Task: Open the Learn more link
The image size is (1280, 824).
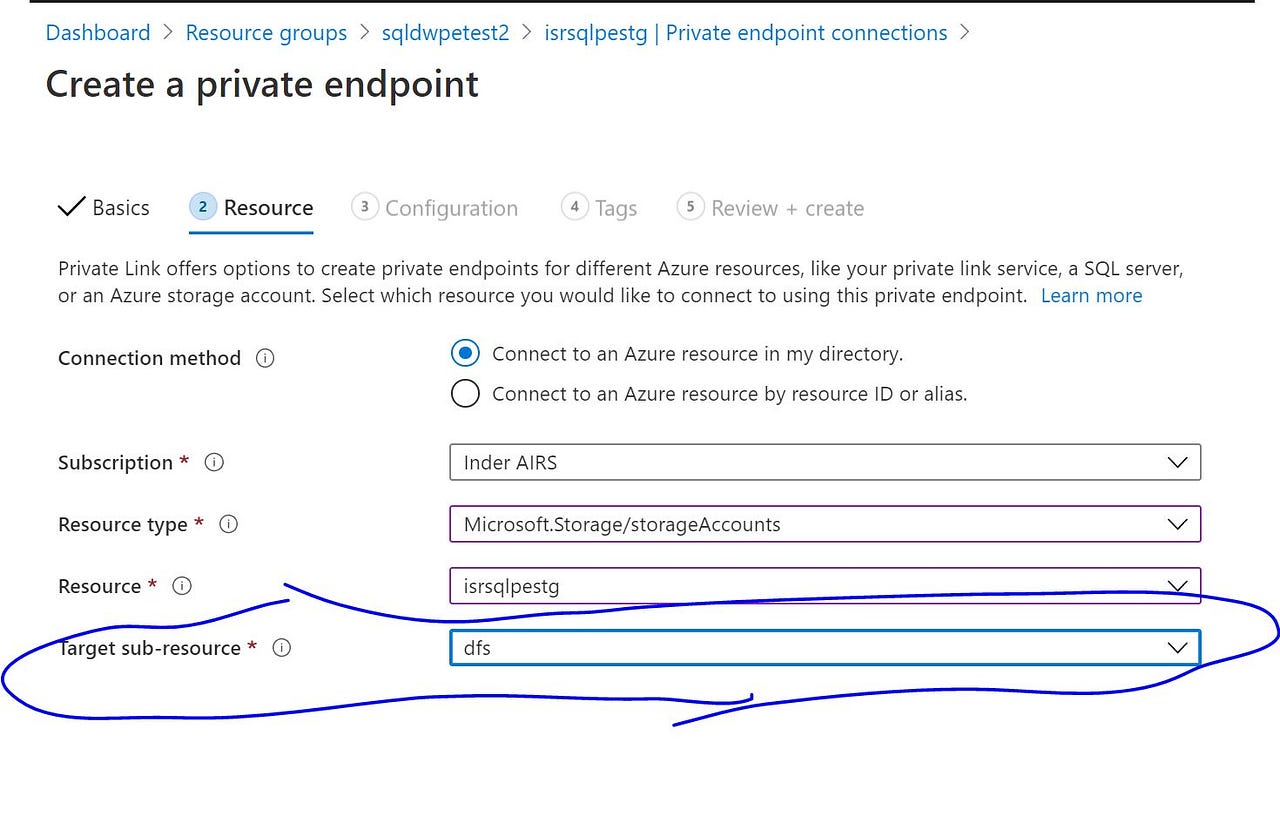Action: point(1091,296)
